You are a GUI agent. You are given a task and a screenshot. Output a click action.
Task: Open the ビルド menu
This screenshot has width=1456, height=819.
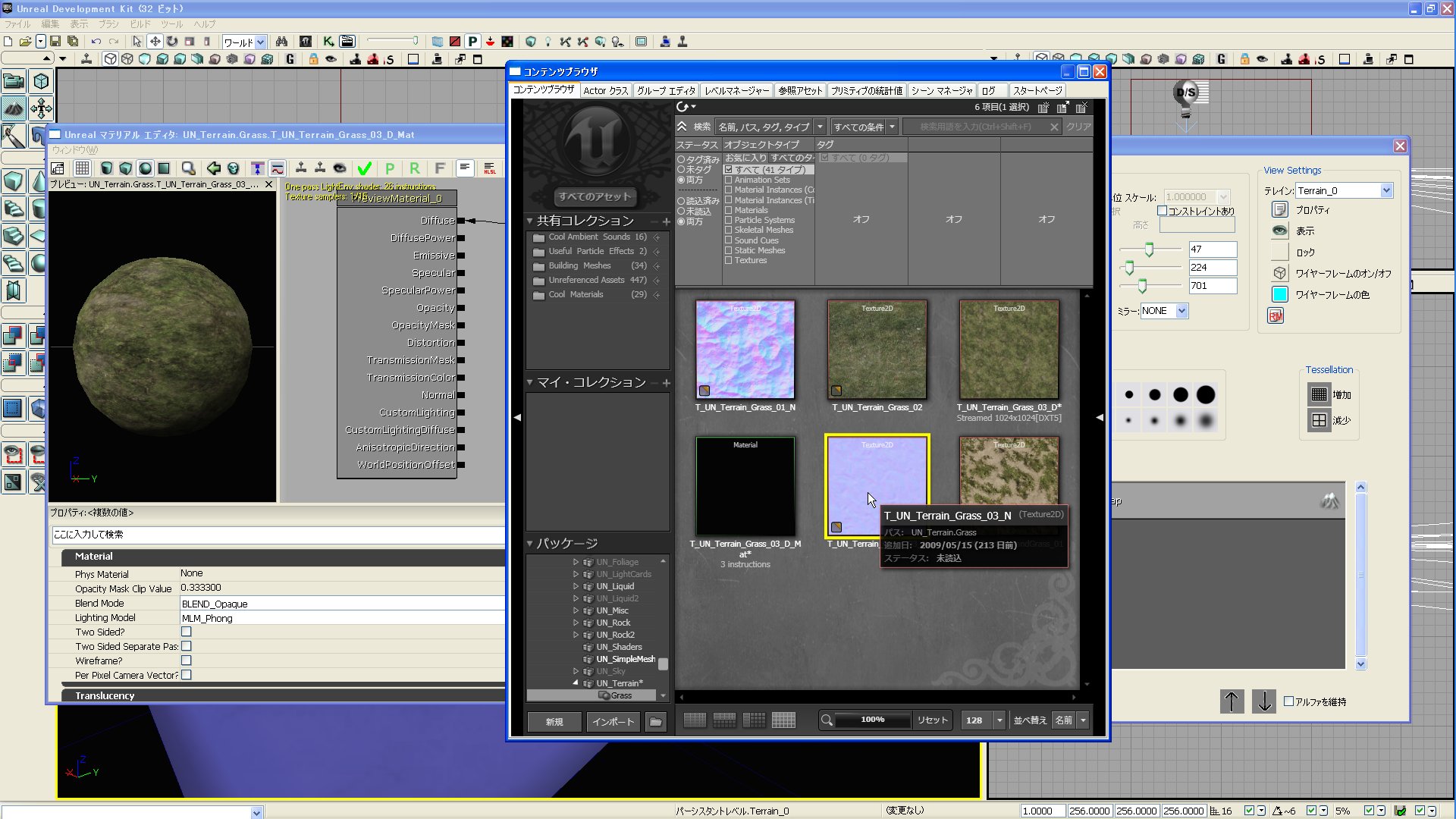click(140, 24)
